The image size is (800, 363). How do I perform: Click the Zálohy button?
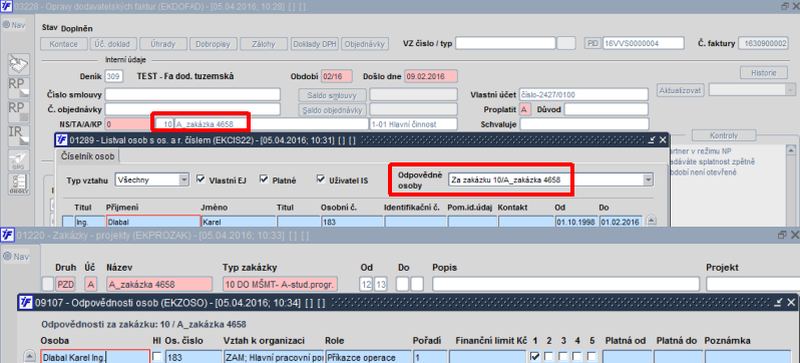pyautogui.click(x=264, y=44)
